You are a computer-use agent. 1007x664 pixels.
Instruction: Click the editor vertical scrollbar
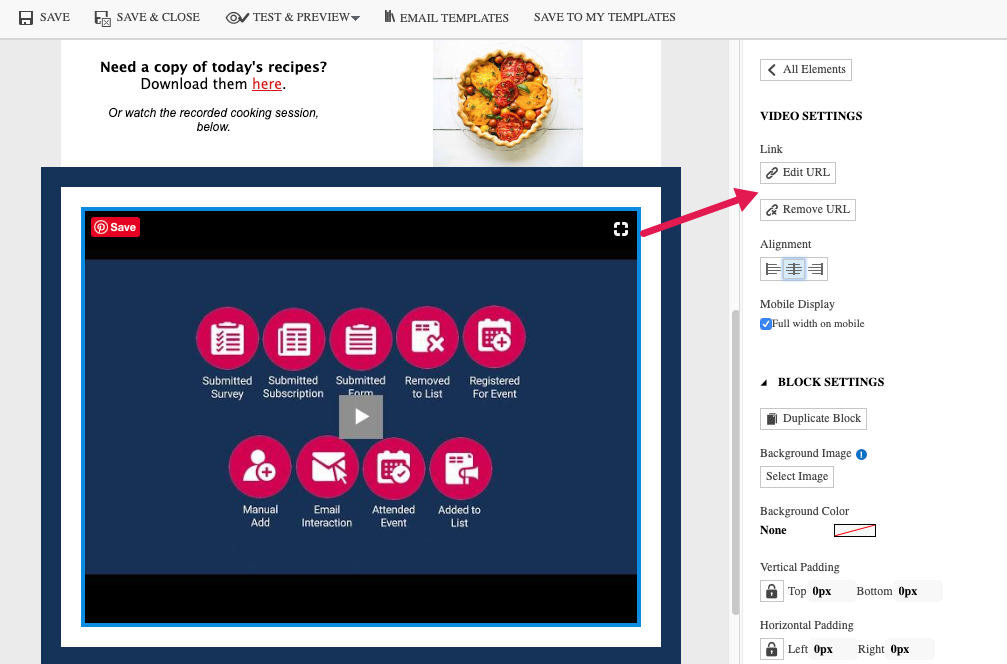point(735,462)
